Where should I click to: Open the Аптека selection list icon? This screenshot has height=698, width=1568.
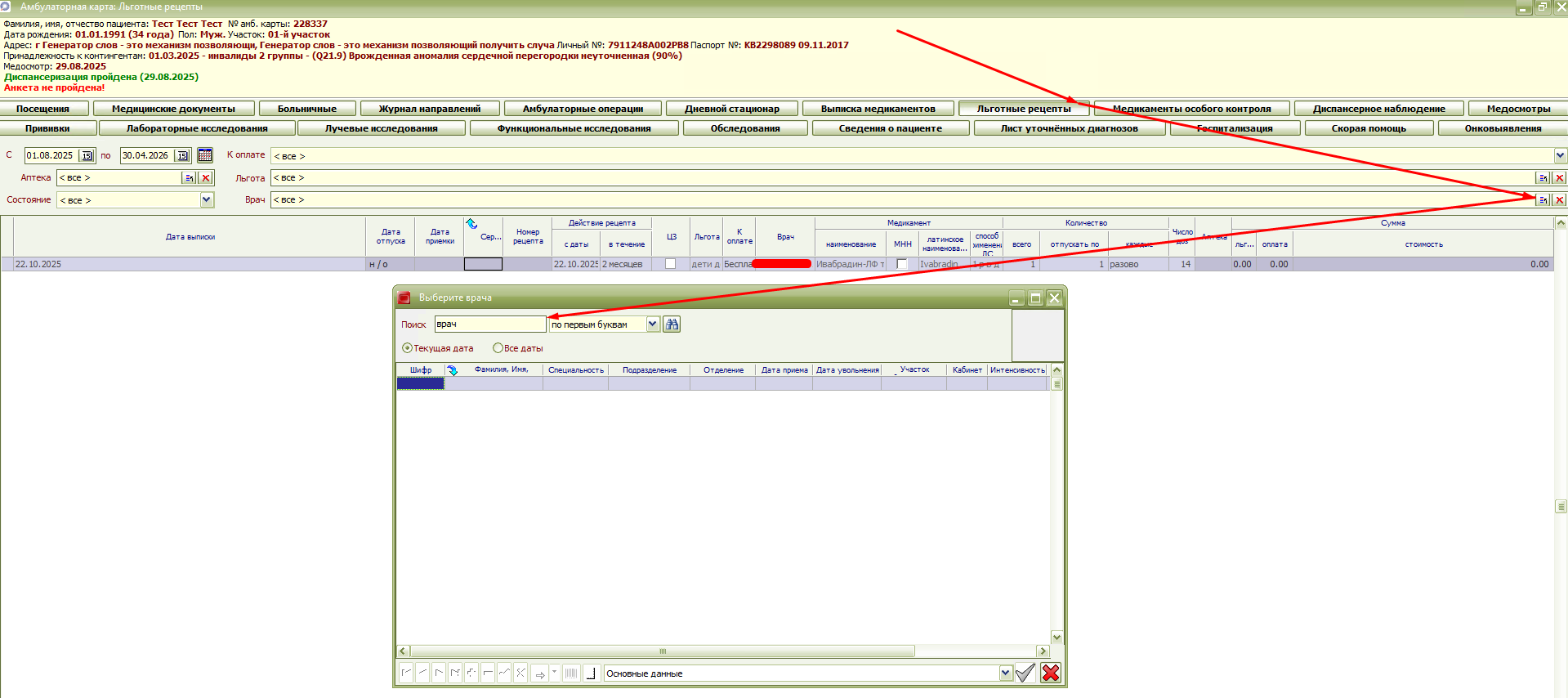coord(189,177)
